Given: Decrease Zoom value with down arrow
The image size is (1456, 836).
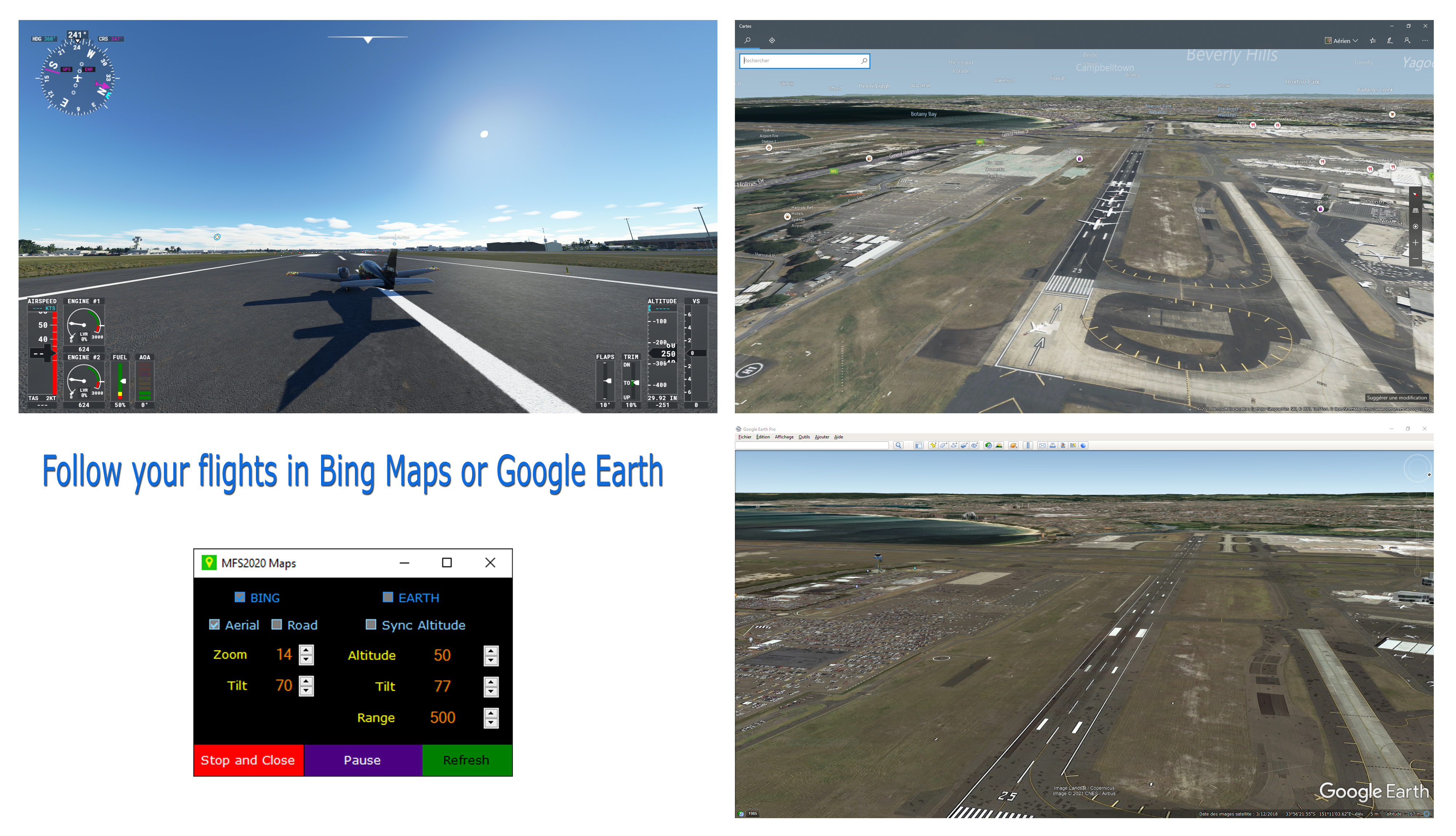Looking at the screenshot, I should 306,660.
